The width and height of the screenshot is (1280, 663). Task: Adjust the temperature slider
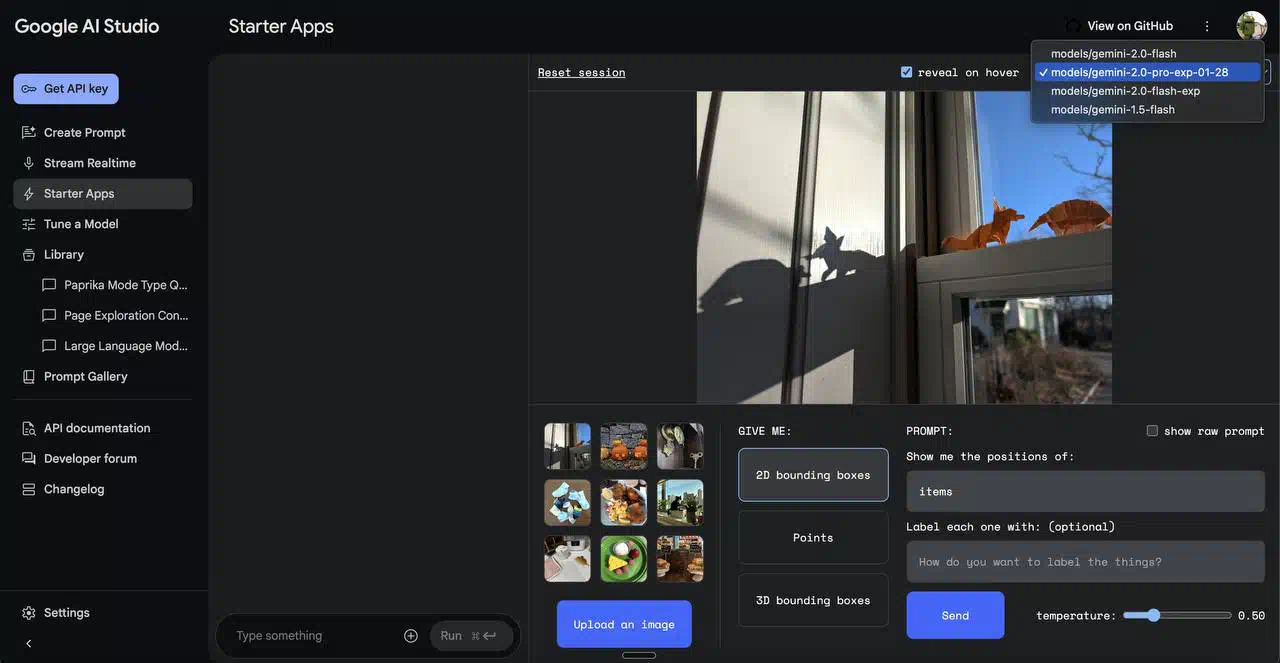[x=1154, y=615]
